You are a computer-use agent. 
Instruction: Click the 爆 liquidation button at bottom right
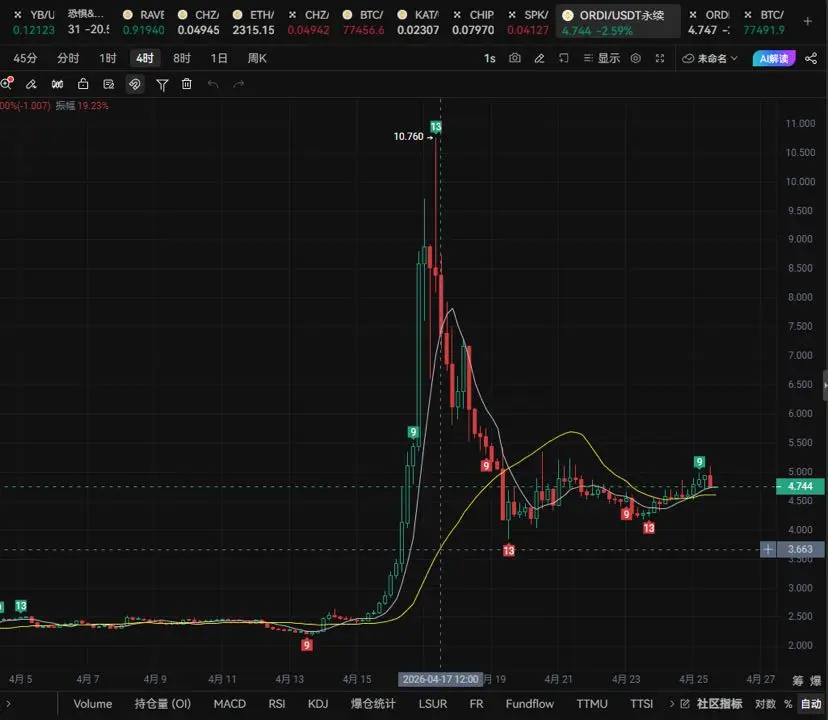(x=816, y=681)
